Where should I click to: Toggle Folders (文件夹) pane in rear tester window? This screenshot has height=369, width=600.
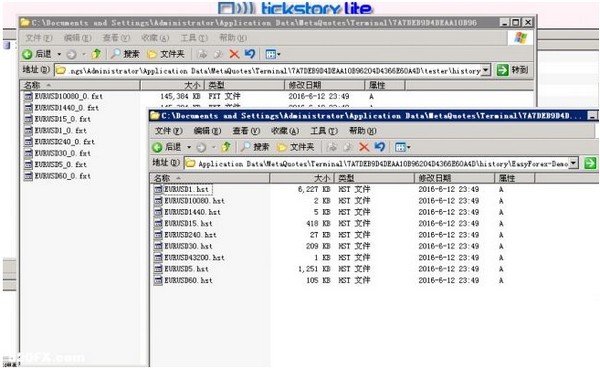166,54
